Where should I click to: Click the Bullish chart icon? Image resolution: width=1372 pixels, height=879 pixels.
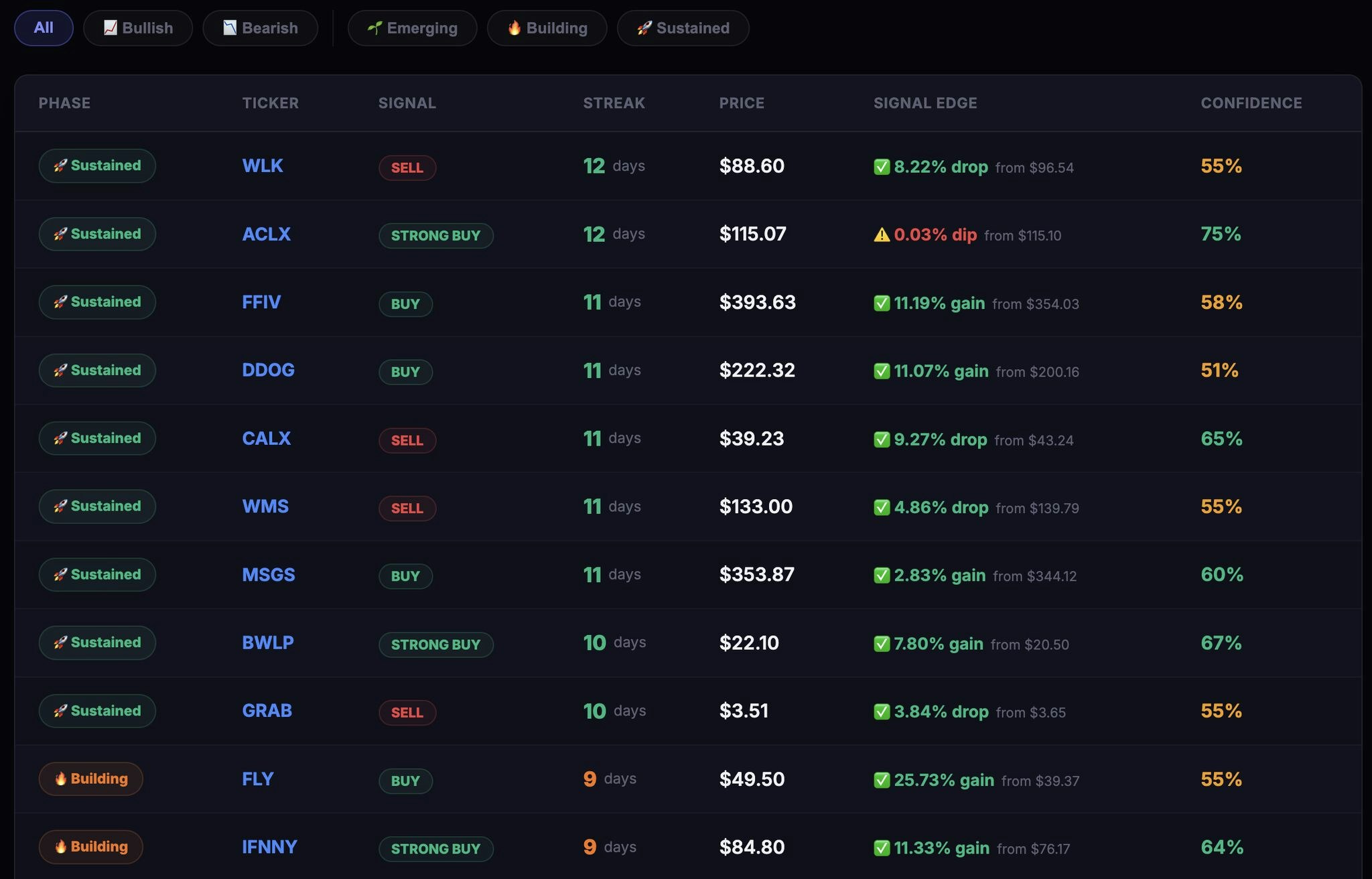point(111,27)
